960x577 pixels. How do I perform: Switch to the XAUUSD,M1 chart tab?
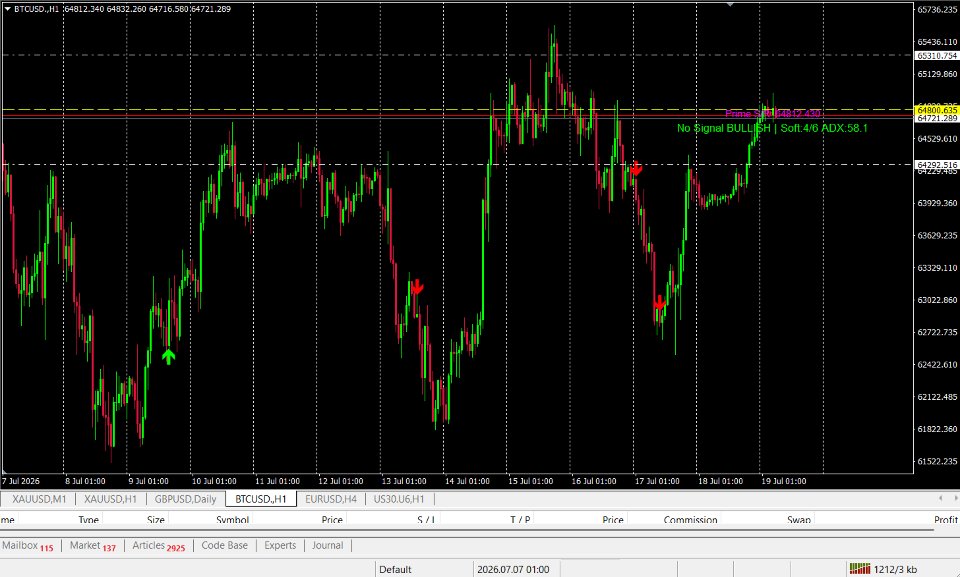[39, 499]
